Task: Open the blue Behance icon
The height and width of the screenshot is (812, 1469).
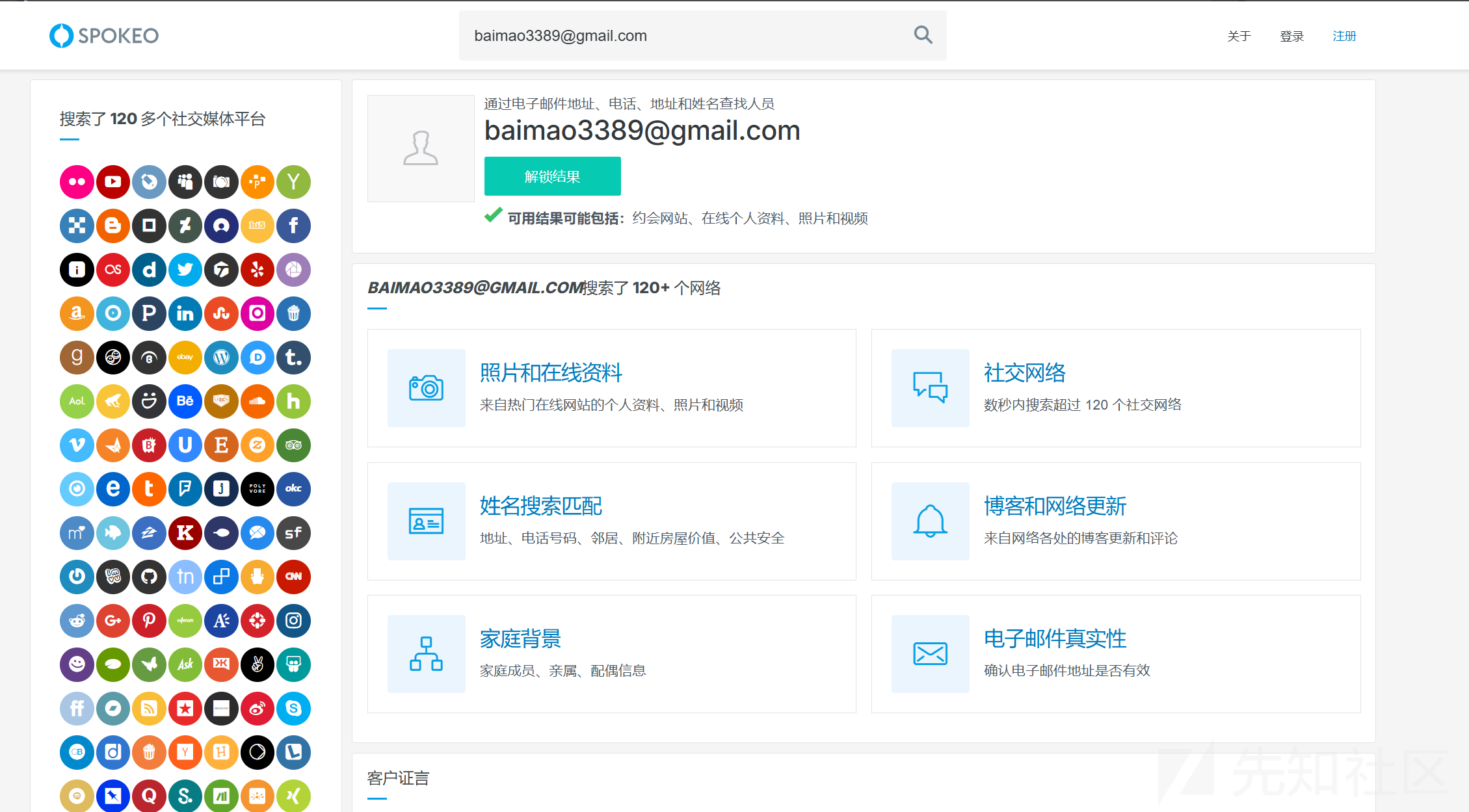Action: pyautogui.click(x=185, y=401)
